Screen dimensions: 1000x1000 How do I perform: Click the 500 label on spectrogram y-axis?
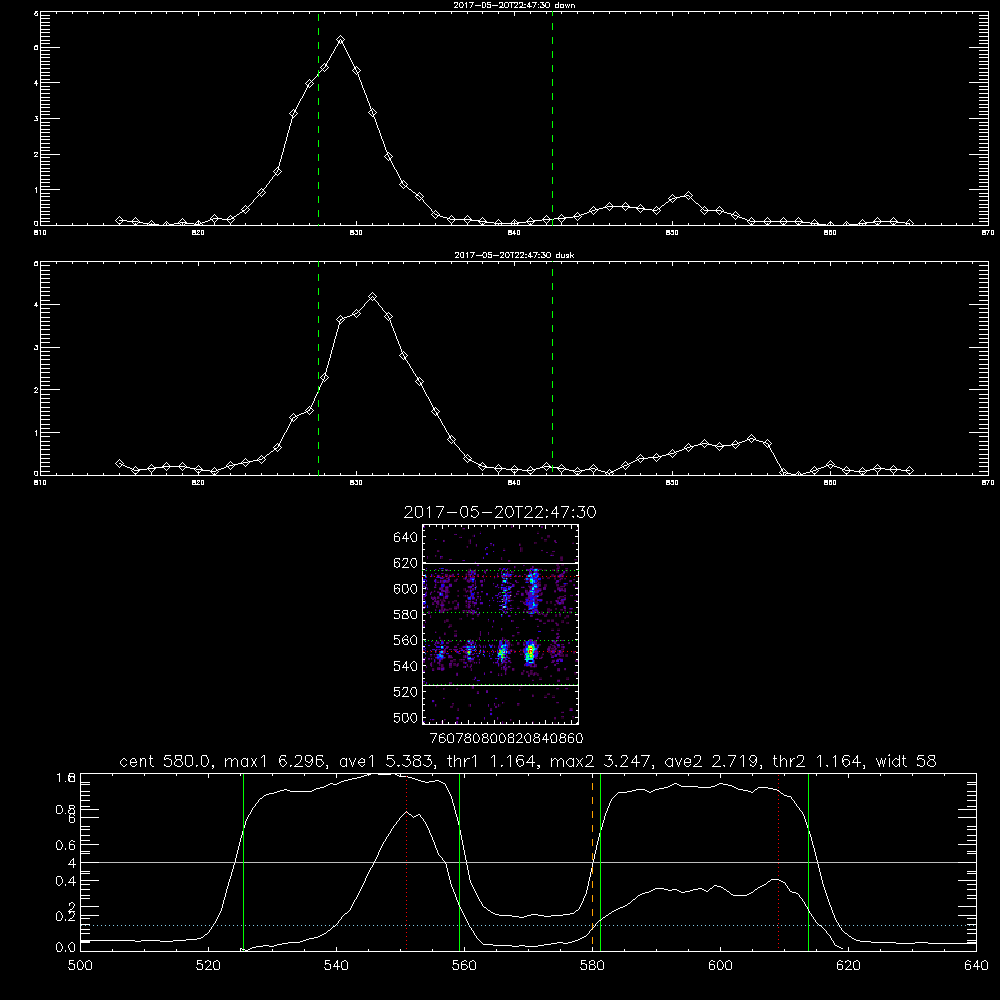point(406,717)
